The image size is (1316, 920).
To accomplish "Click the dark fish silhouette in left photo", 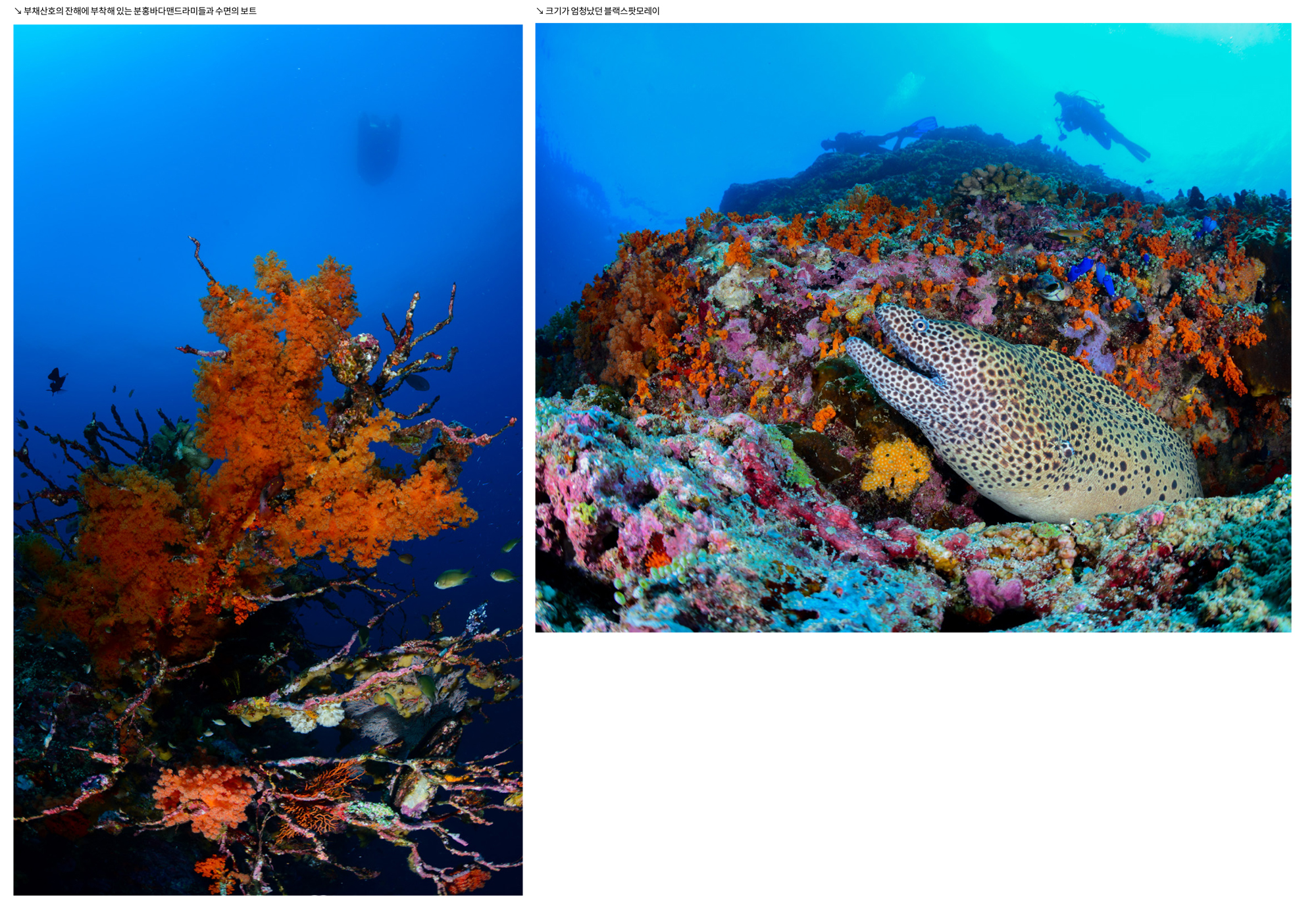I will (57, 380).
